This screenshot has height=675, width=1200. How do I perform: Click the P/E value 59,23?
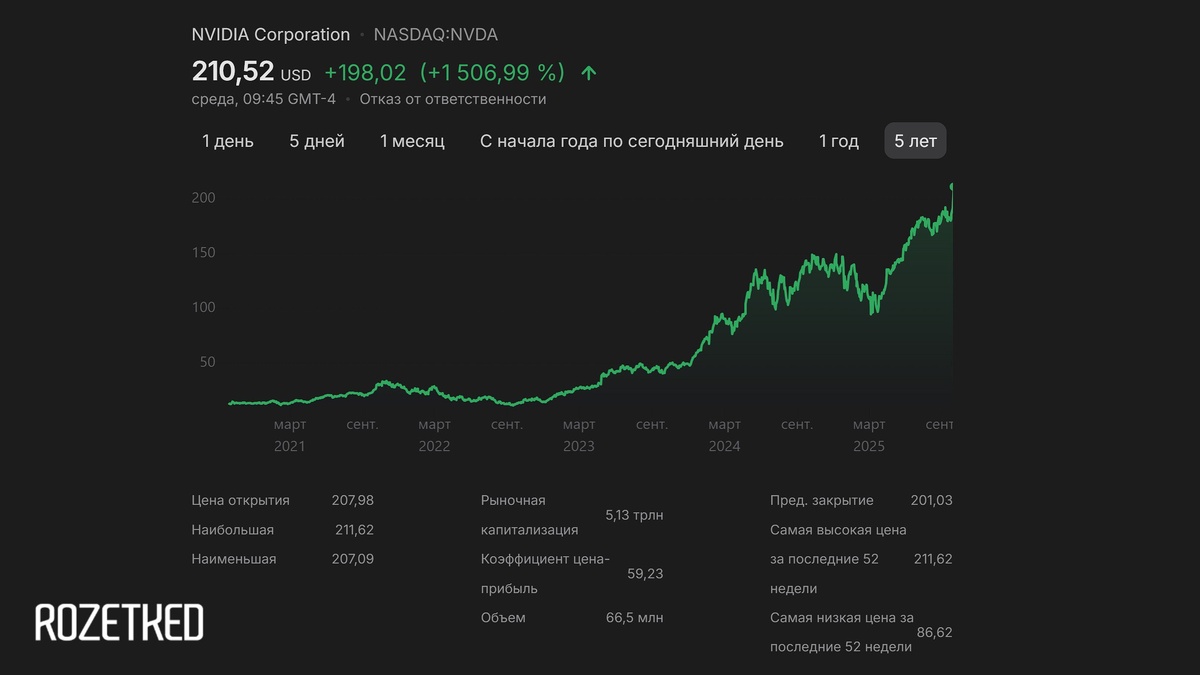pyautogui.click(x=645, y=574)
